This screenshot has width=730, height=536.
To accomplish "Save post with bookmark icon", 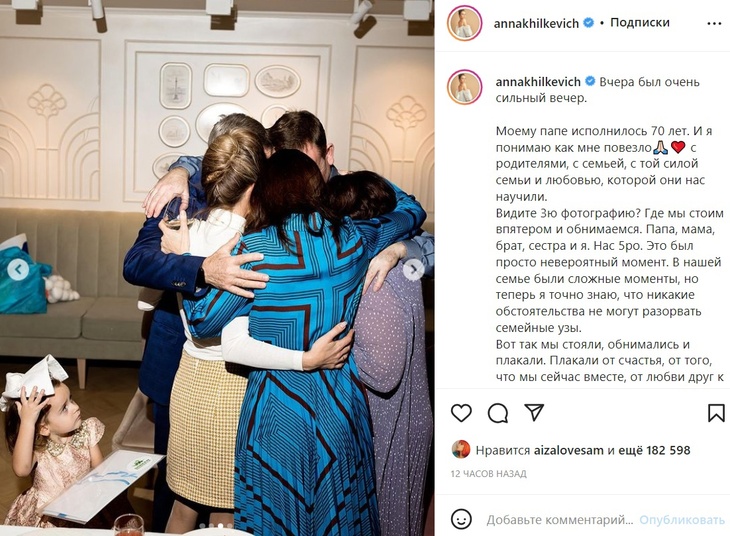I will tap(716, 413).
